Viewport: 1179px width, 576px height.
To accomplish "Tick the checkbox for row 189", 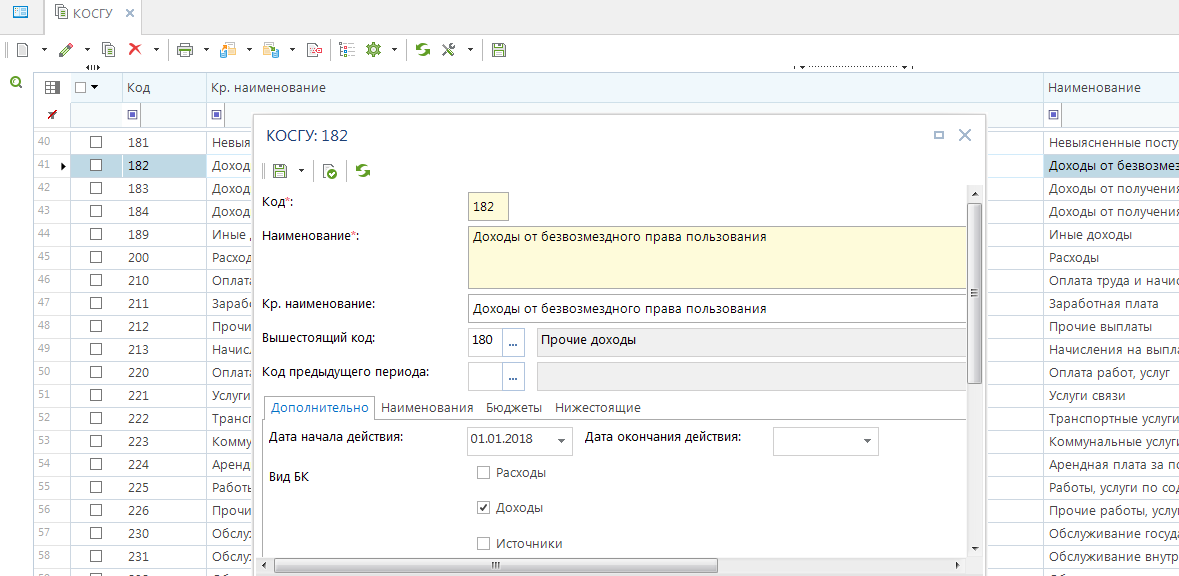I will 95,234.
